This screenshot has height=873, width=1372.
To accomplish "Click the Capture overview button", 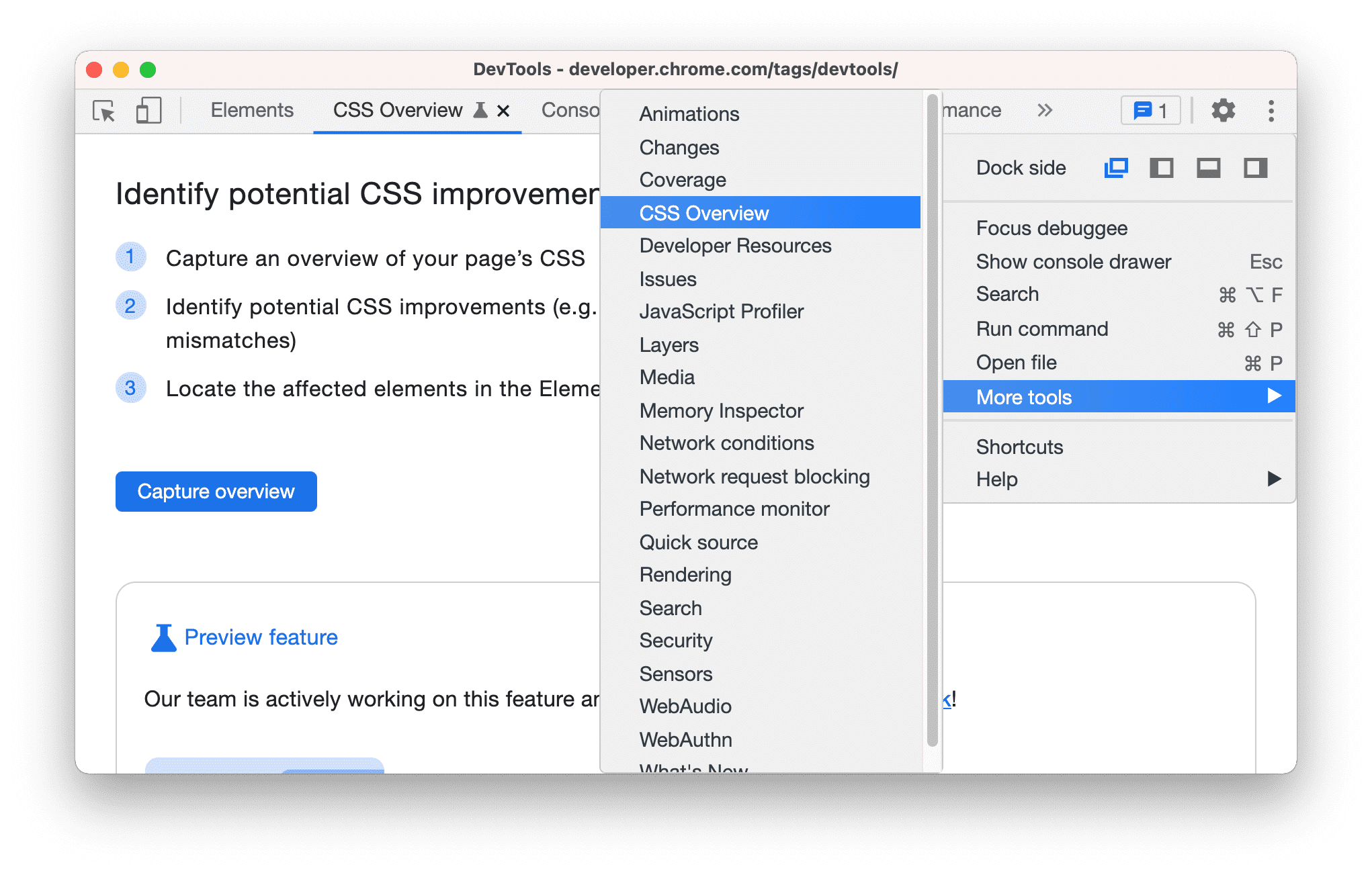I will pos(214,491).
